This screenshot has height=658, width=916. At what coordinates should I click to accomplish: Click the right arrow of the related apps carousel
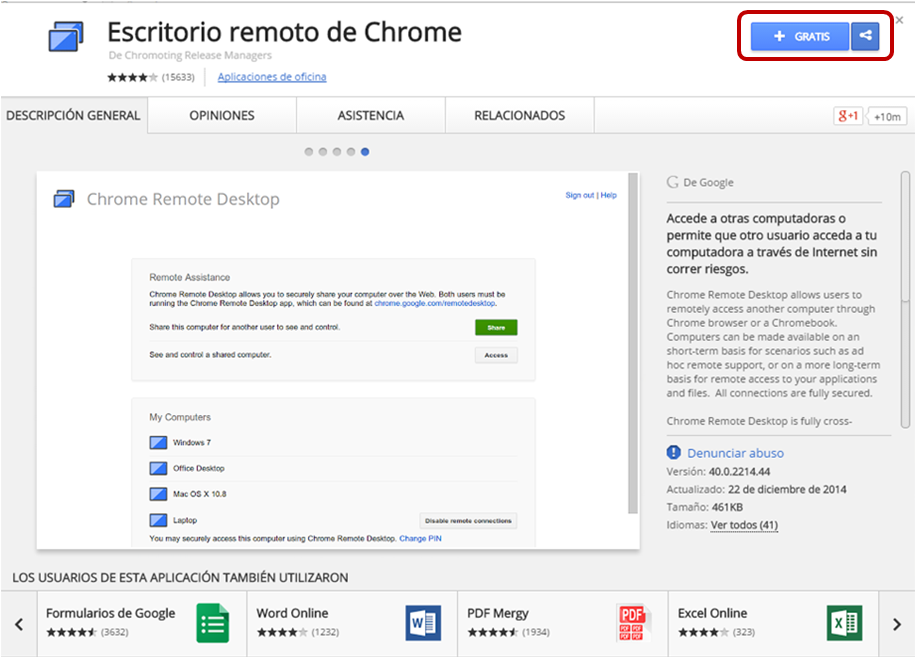[x=897, y=624]
